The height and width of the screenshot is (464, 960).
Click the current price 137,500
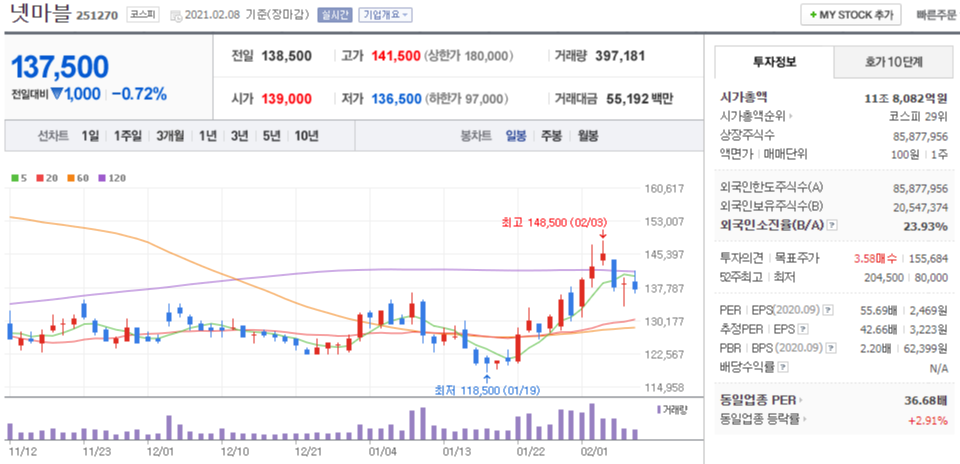click(x=60, y=67)
